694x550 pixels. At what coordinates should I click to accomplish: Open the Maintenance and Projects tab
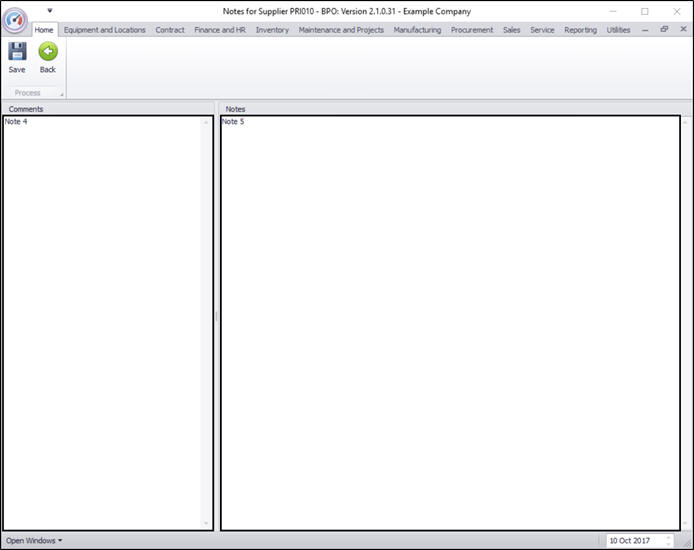(341, 30)
